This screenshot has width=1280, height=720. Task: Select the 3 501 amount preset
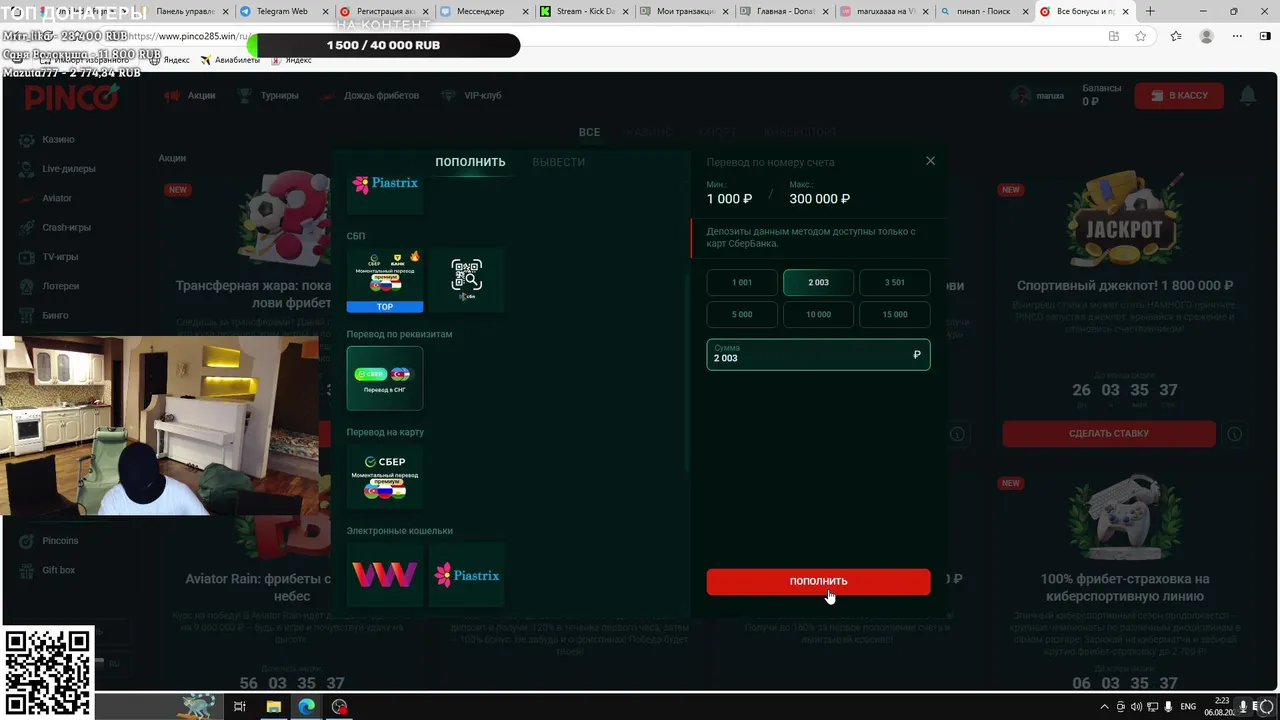(894, 282)
